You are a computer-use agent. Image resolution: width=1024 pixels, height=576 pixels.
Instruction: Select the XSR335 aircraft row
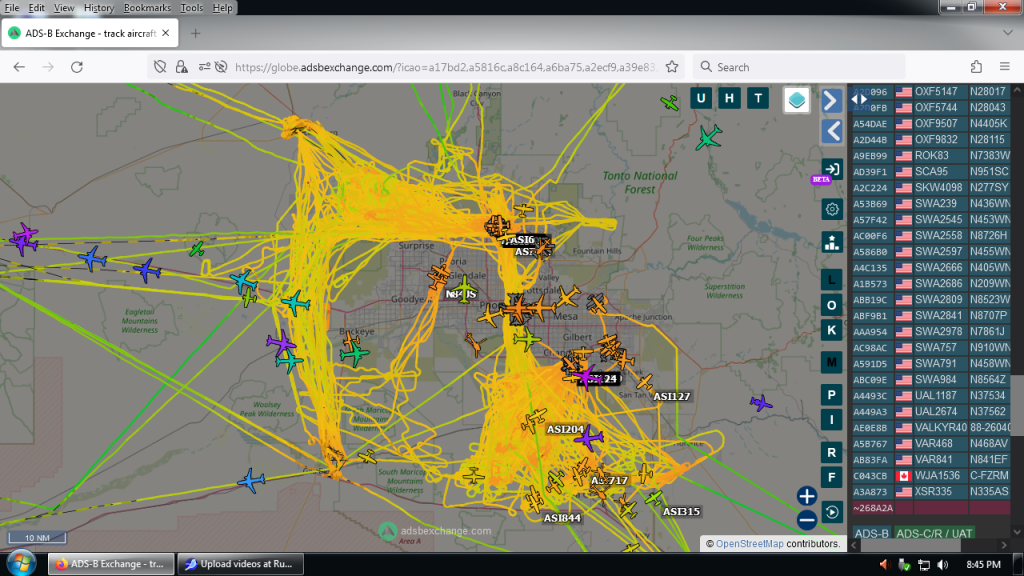(x=931, y=492)
